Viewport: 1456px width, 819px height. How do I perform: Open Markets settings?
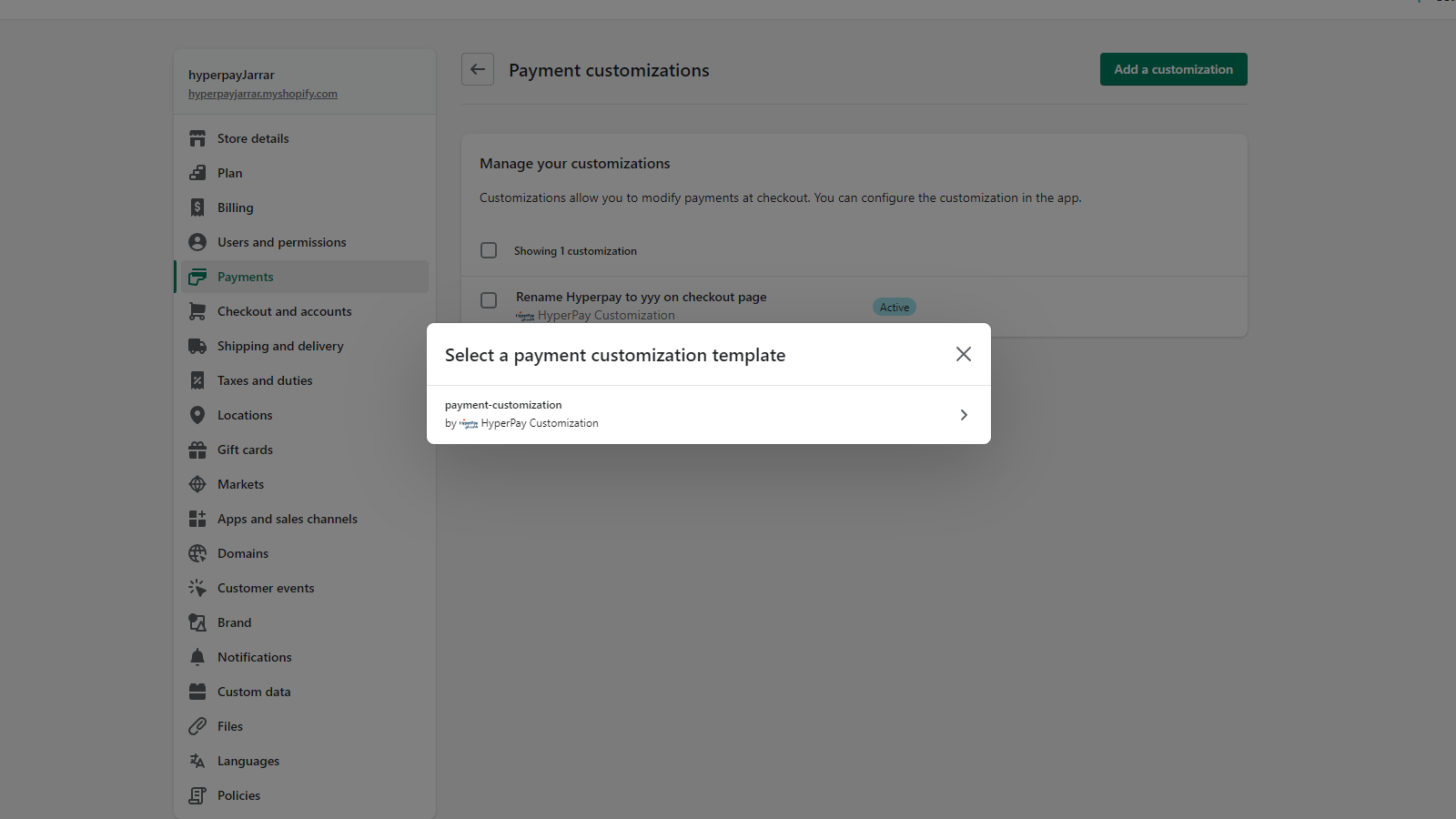click(x=305, y=484)
